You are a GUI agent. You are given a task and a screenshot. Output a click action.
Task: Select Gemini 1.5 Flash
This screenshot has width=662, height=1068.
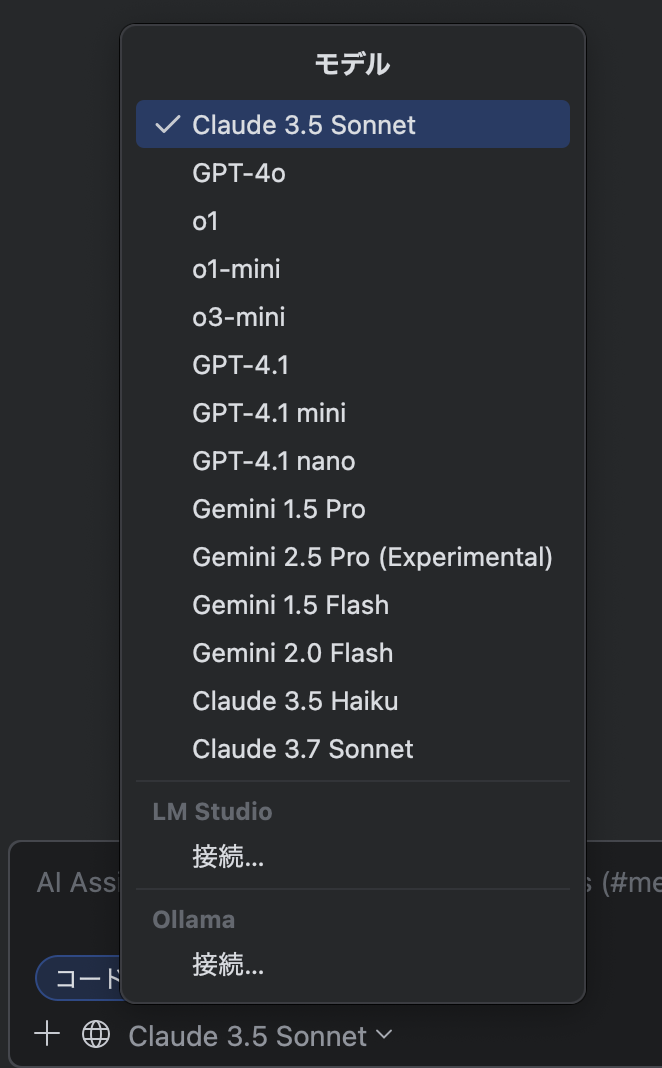[353, 605]
